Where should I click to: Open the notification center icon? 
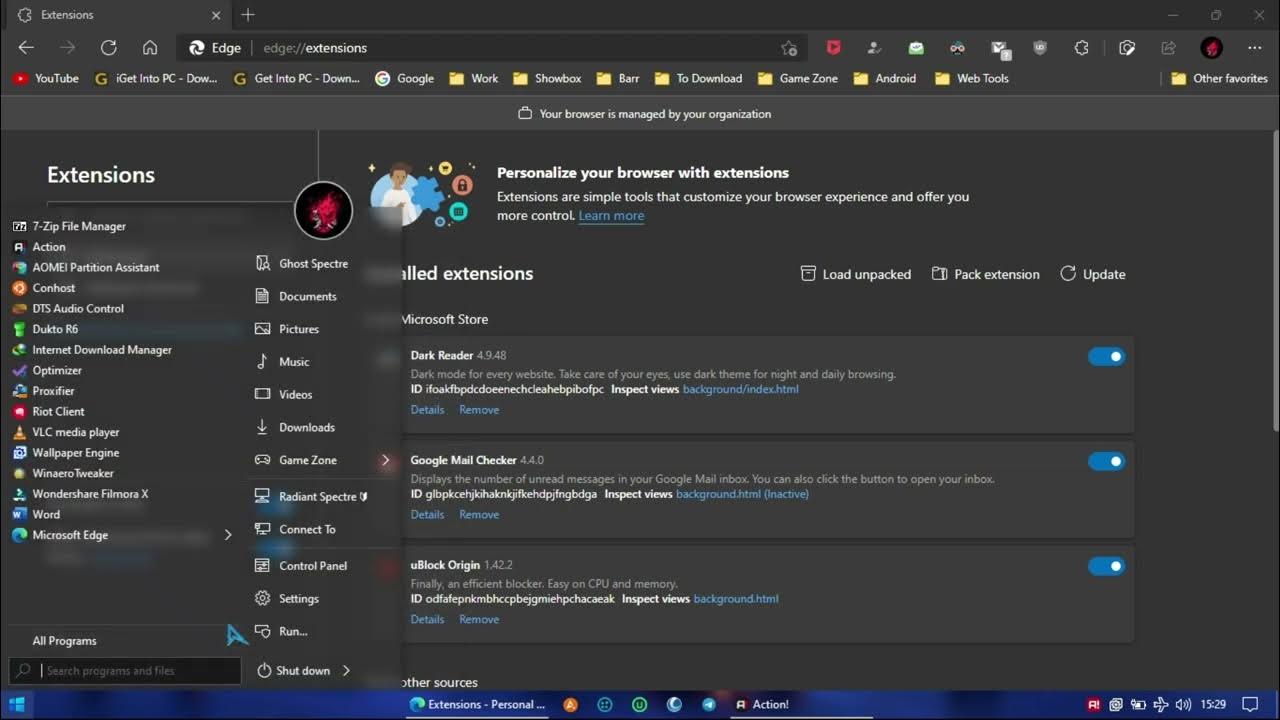click(1249, 704)
